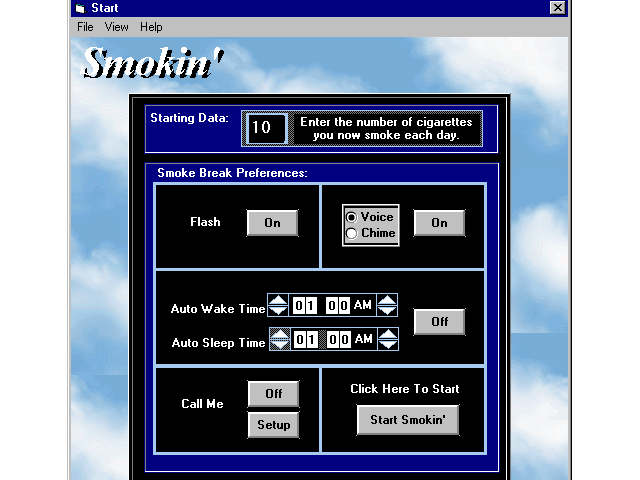Open the File menu
Viewport: 640px width, 480px height.
pos(85,27)
